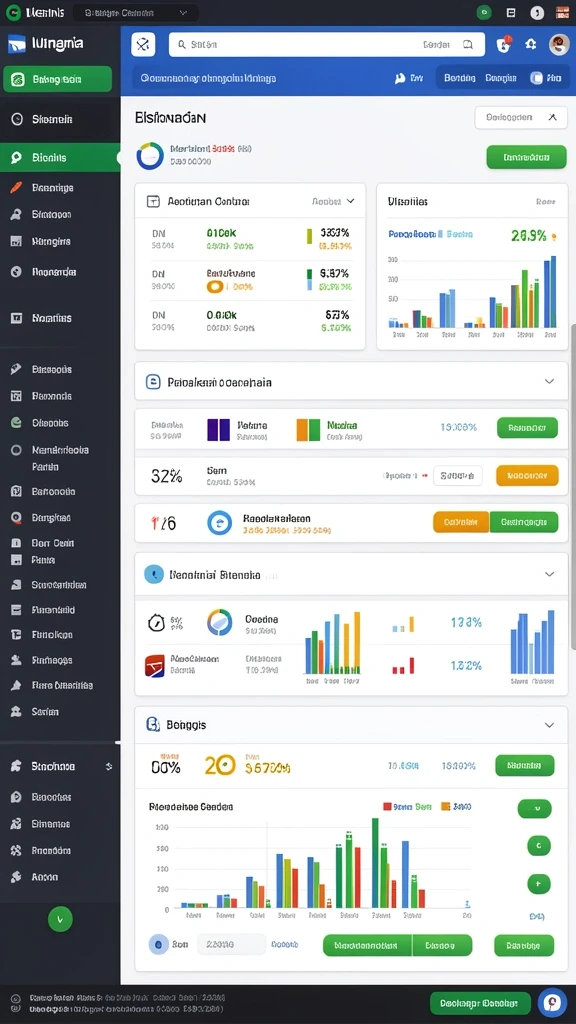Click the white square icon in top dark bar

pyautogui.click(x=511, y=12)
